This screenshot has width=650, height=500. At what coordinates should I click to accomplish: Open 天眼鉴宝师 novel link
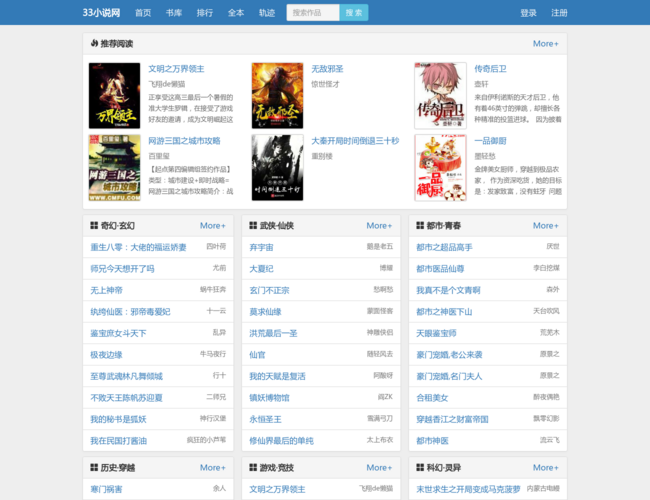(437, 333)
